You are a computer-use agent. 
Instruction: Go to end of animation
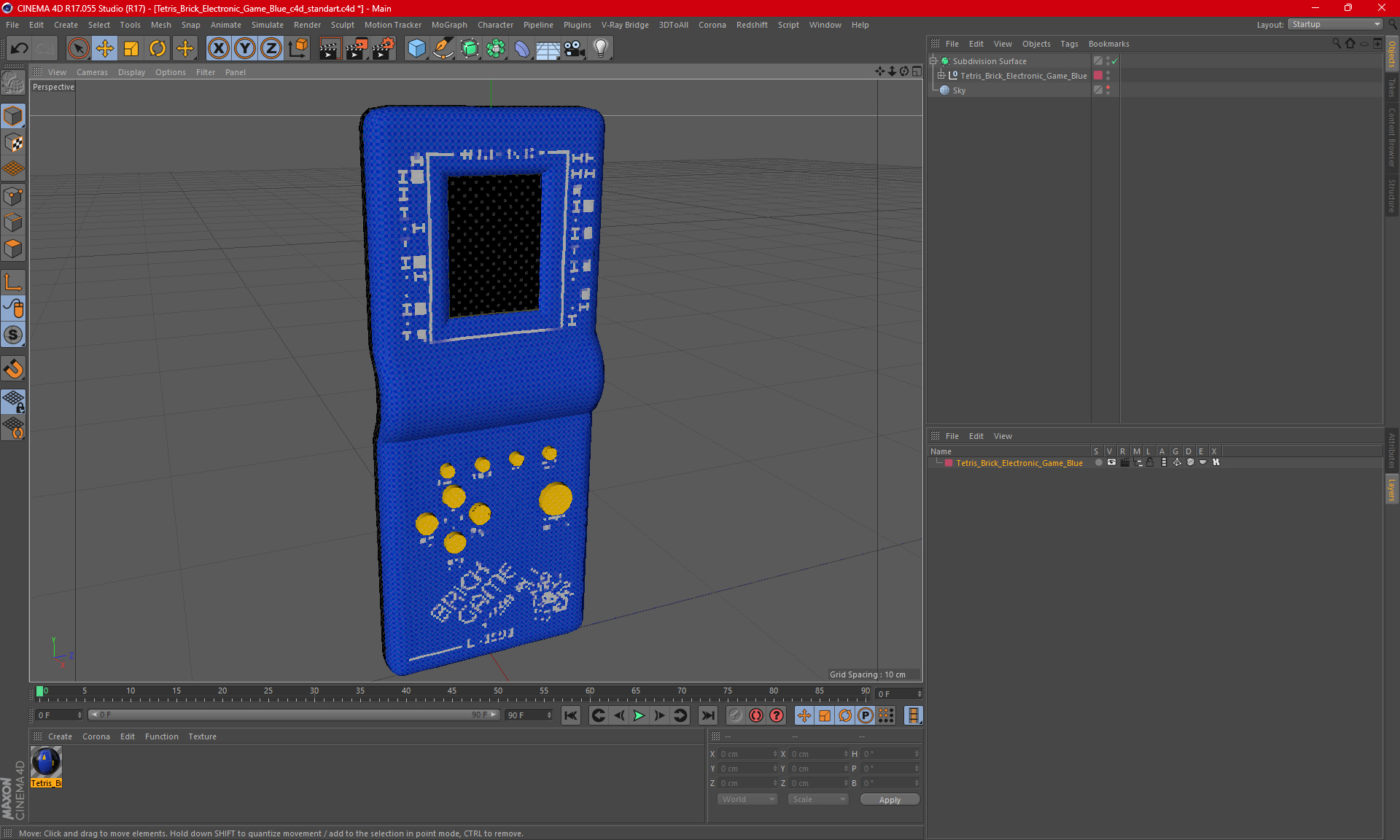pyautogui.click(x=707, y=715)
